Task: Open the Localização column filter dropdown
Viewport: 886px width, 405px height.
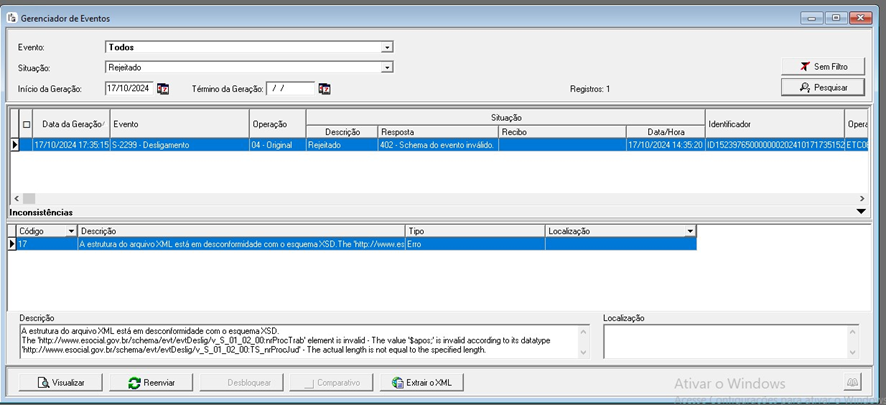Action: click(689, 231)
